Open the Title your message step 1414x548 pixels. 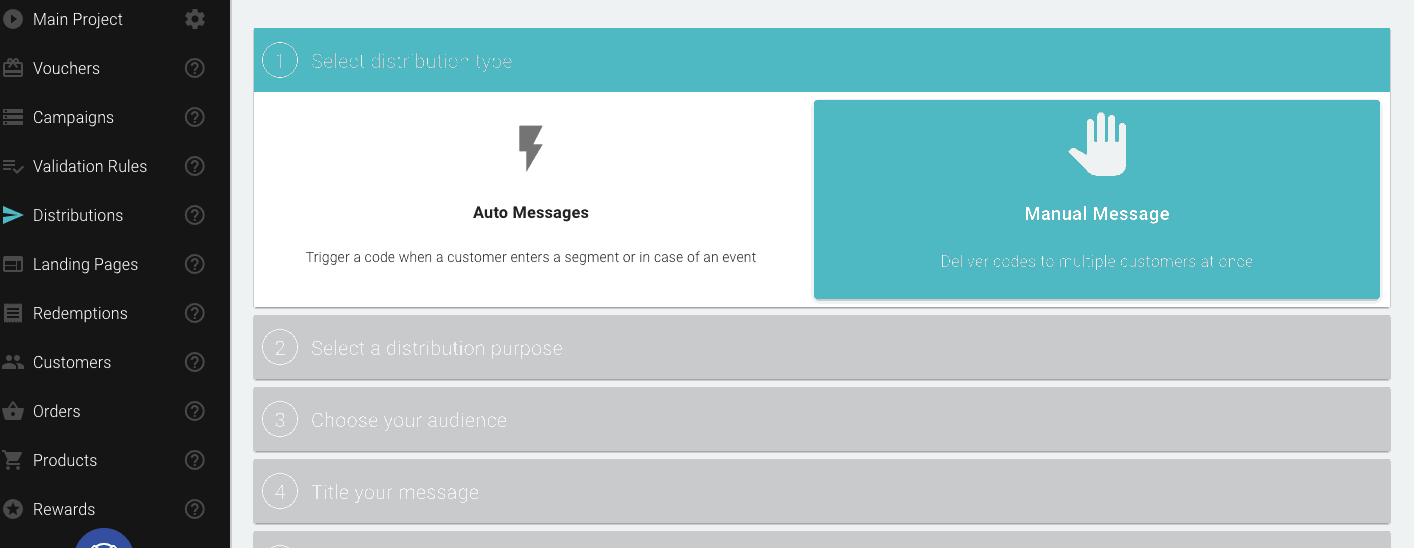click(x=821, y=492)
